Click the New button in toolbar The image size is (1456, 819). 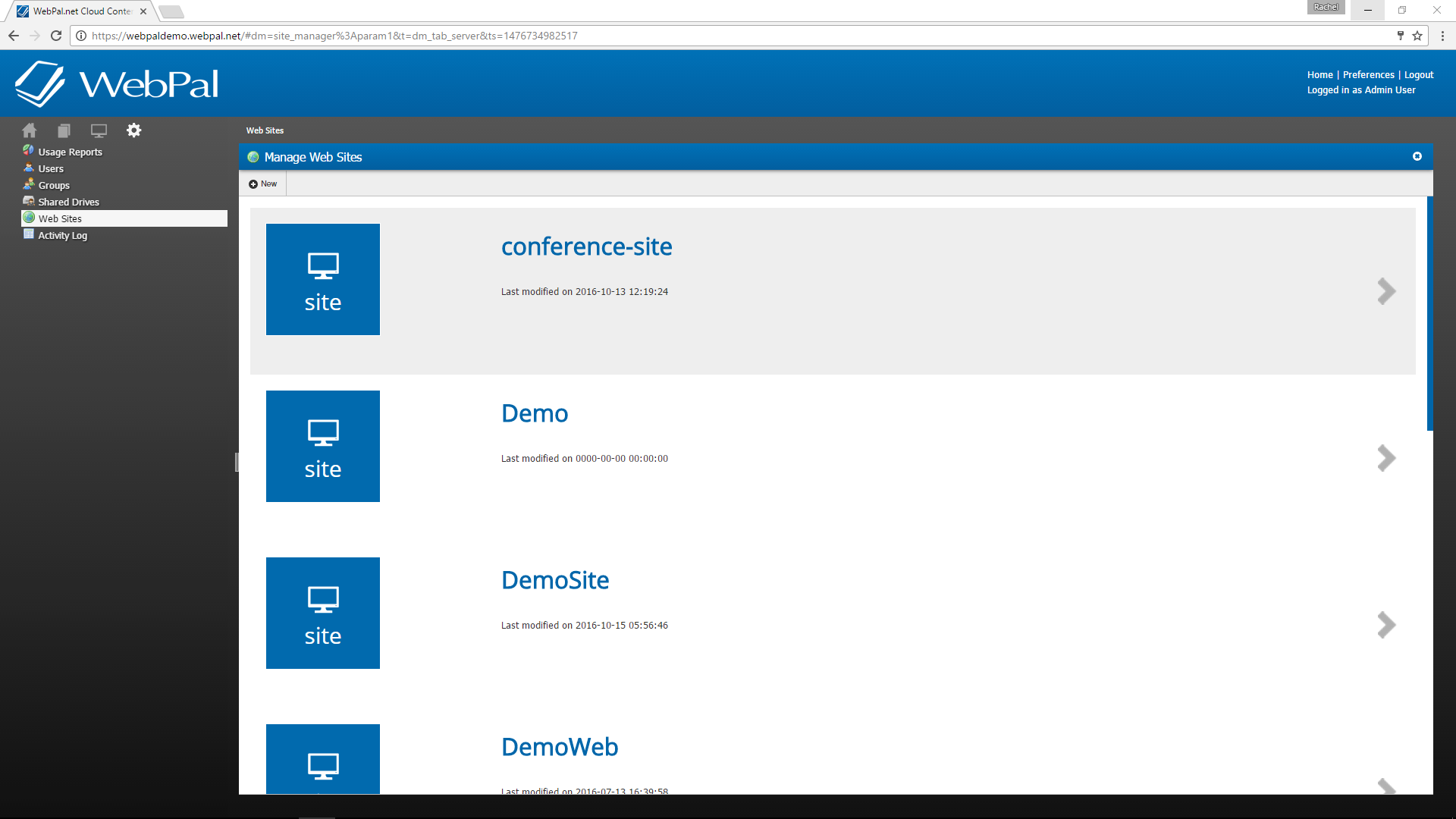(263, 184)
